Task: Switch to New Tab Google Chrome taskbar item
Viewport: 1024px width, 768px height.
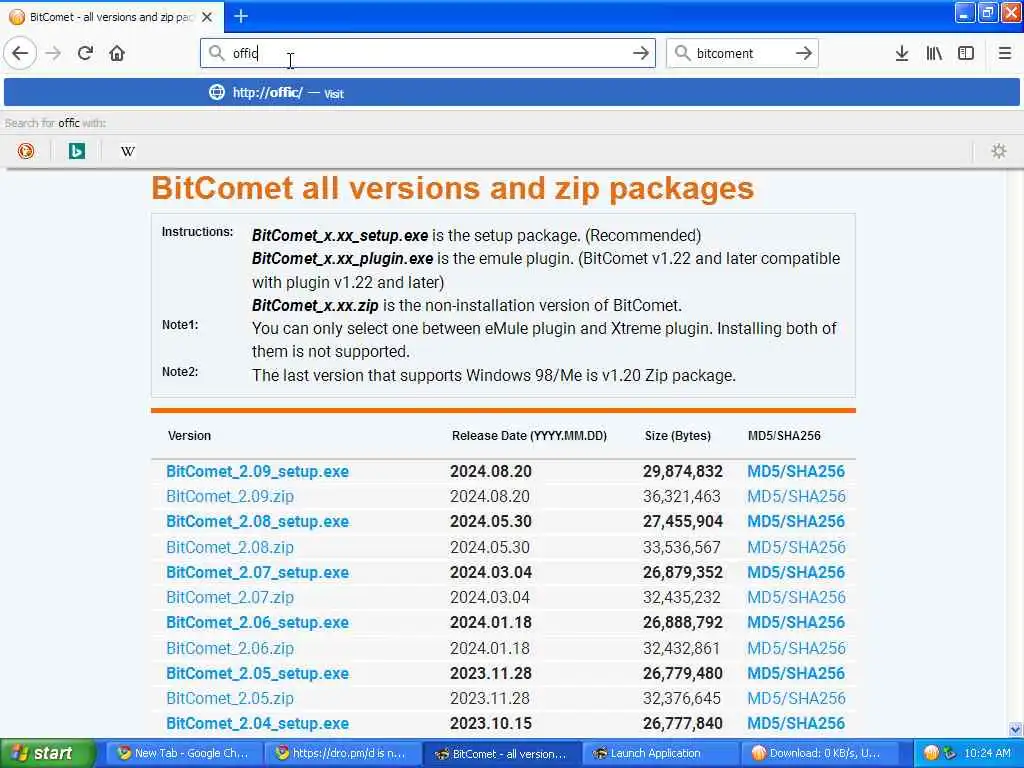Action: click(x=184, y=754)
